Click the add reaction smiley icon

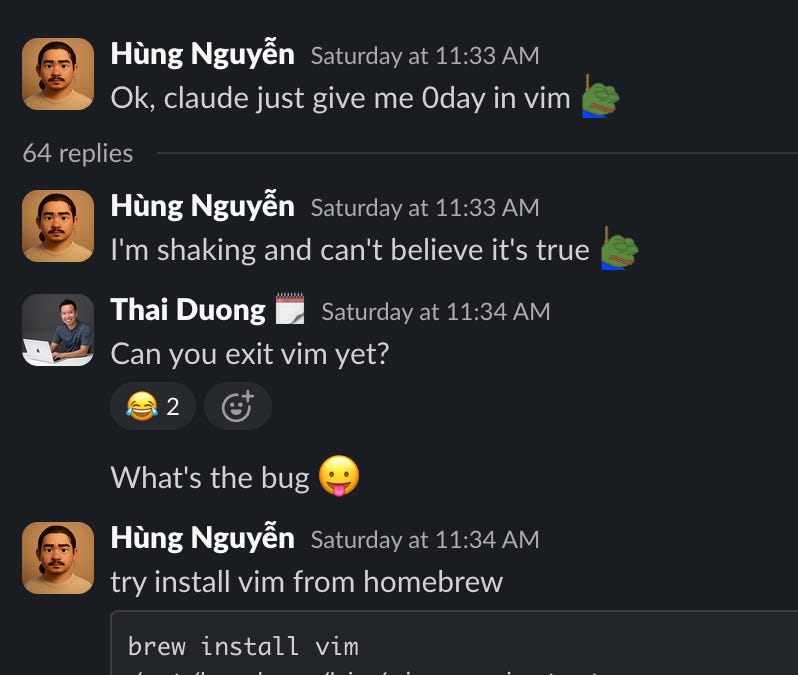click(238, 406)
